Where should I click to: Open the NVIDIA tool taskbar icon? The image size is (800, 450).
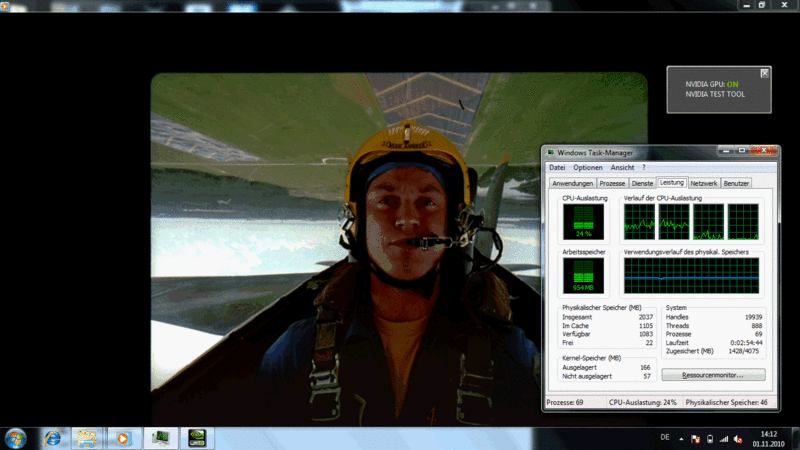pyautogui.click(x=197, y=438)
